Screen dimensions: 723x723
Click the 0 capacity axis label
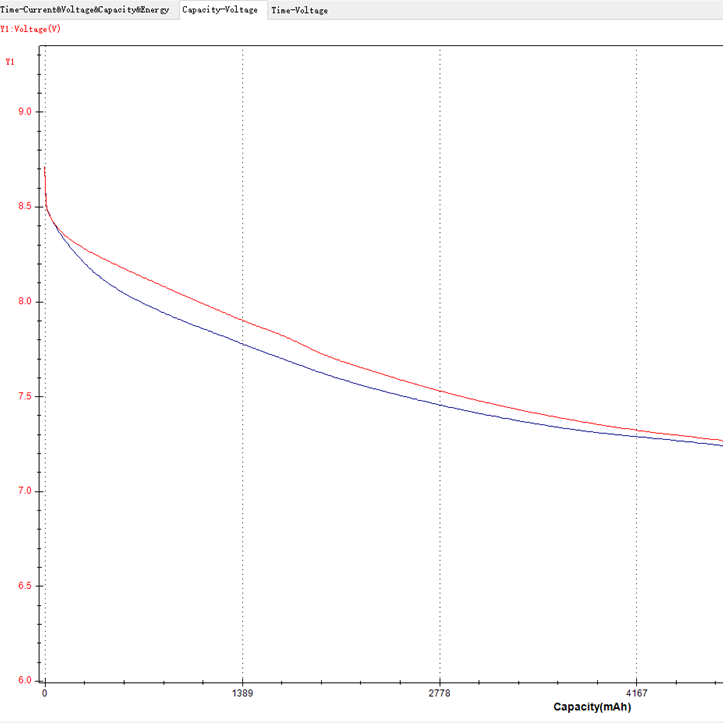pos(44,693)
